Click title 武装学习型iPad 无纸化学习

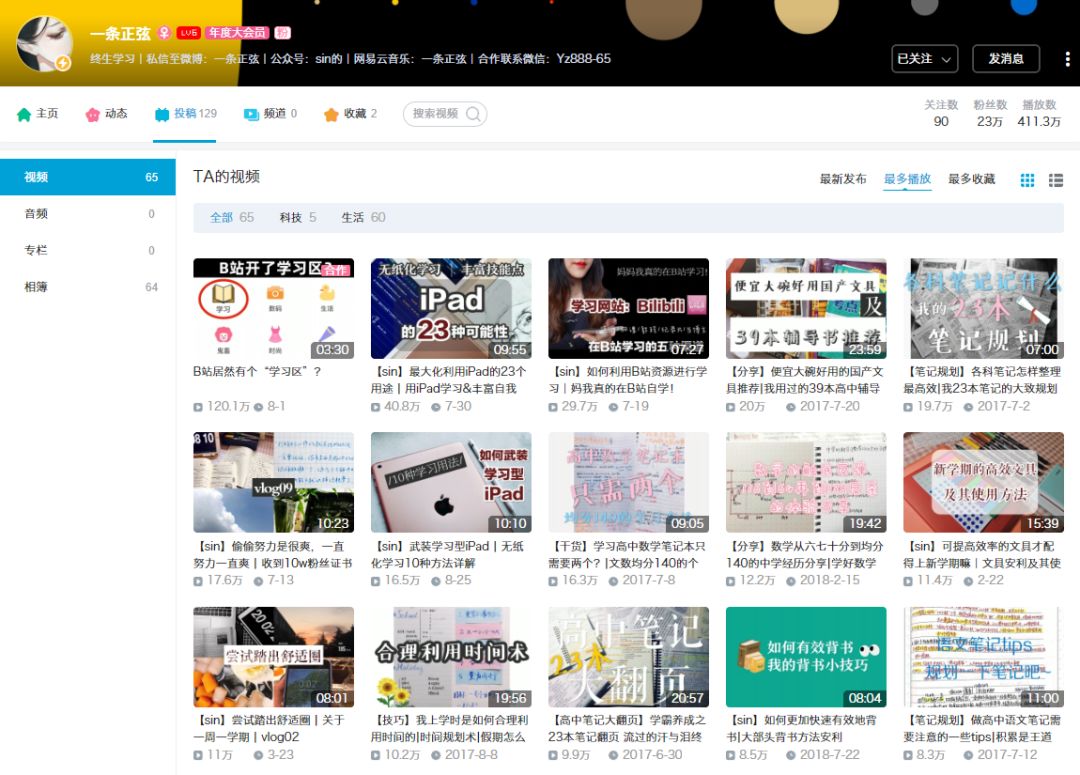tap(448, 555)
